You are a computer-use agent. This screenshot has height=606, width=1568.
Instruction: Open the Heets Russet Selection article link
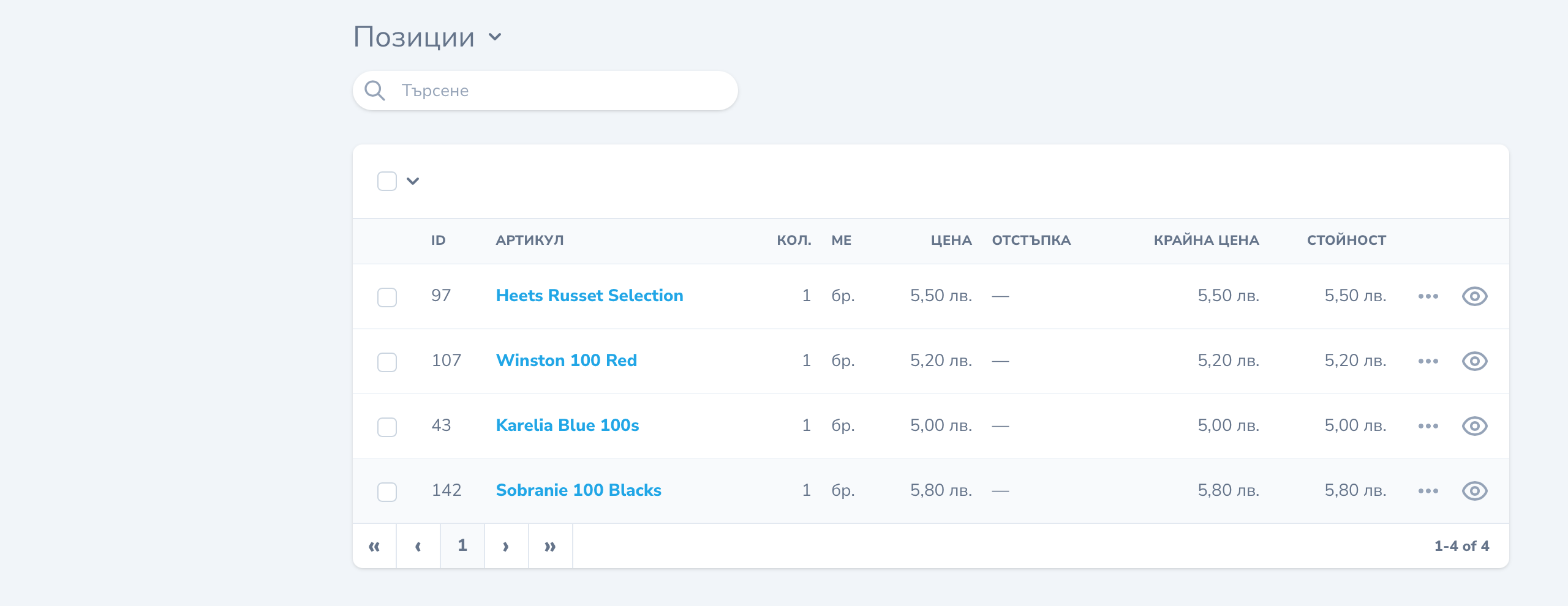pos(589,296)
